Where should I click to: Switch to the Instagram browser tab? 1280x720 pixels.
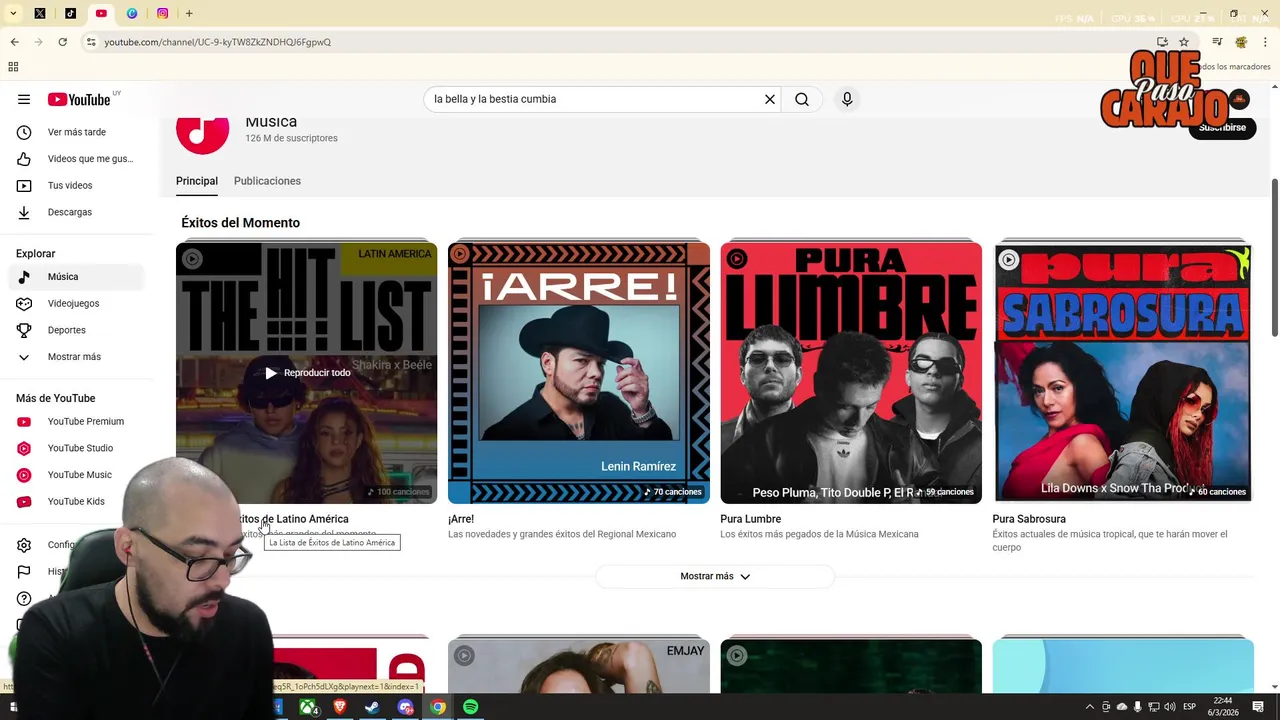(x=162, y=14)
